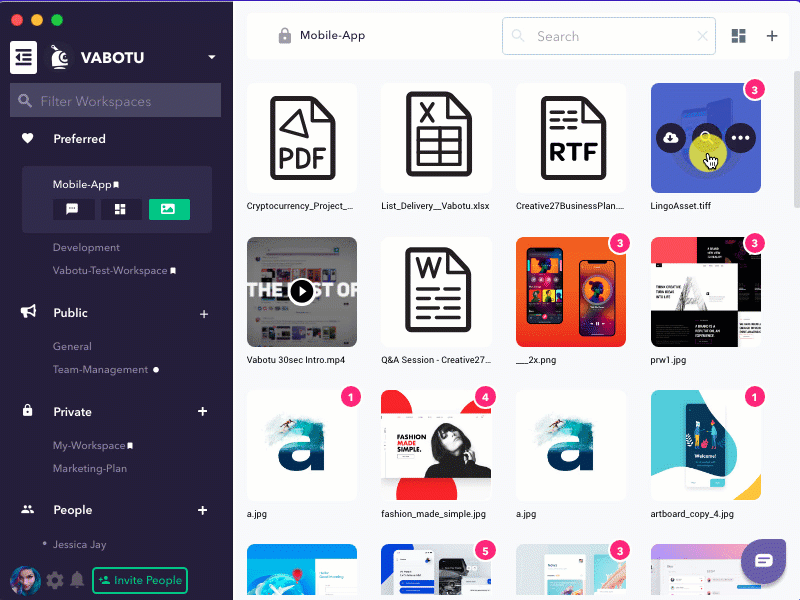Image resolution: width=800 pixels, height=600 pixels.
Task: Open the prw1.jpg thumbnail
Action: [706, 292]
